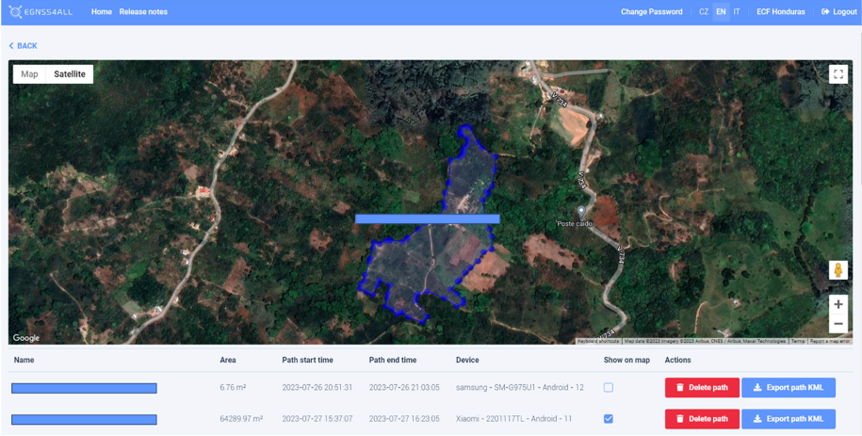
Task: Enable Show on map for samsung path
Action: tap(608, 387)
